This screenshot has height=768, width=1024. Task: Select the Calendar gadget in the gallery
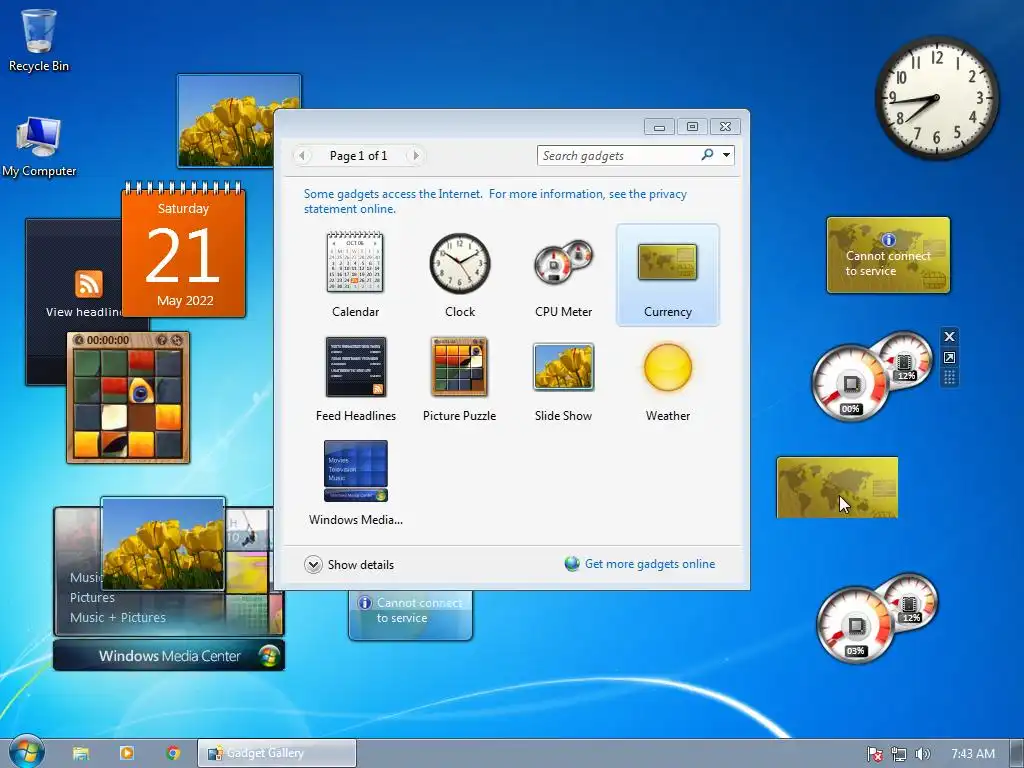pyautogui.click(x=355, y=274)
